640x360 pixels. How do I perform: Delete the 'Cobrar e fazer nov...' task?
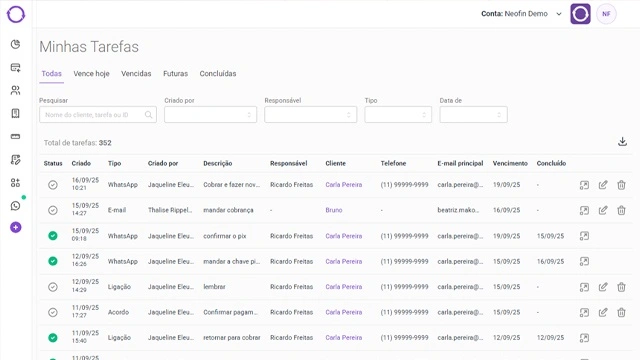(621, 185)
